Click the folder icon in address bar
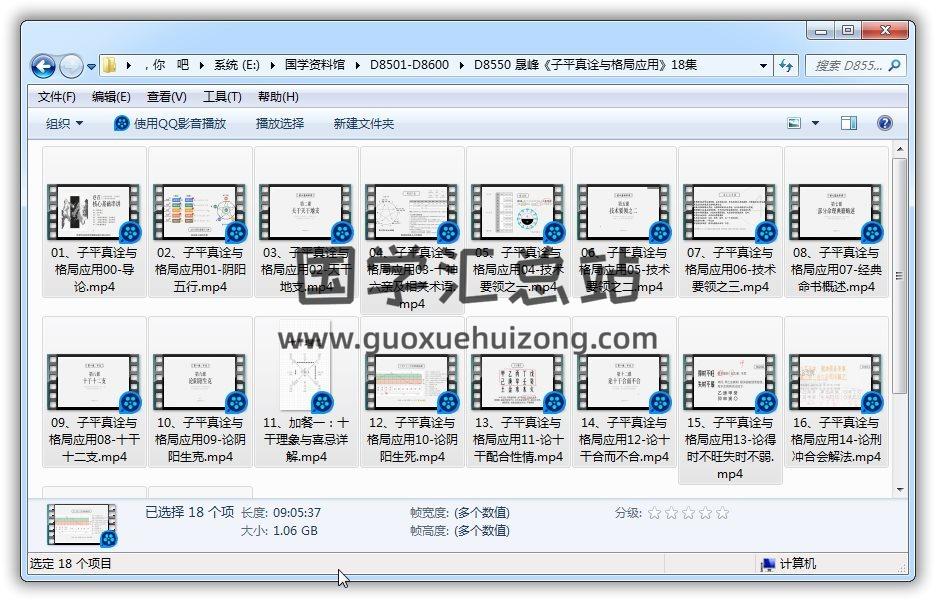 pyautogui.click(x=109, y=66)
